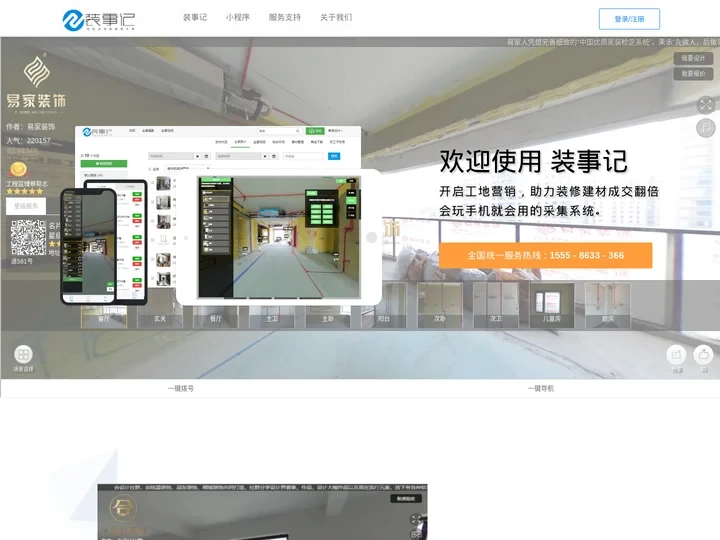Open the 场景选择 scene grid icon
This screenshot has height=540, width=720.
pyautogui.click(x=23, y=354)
